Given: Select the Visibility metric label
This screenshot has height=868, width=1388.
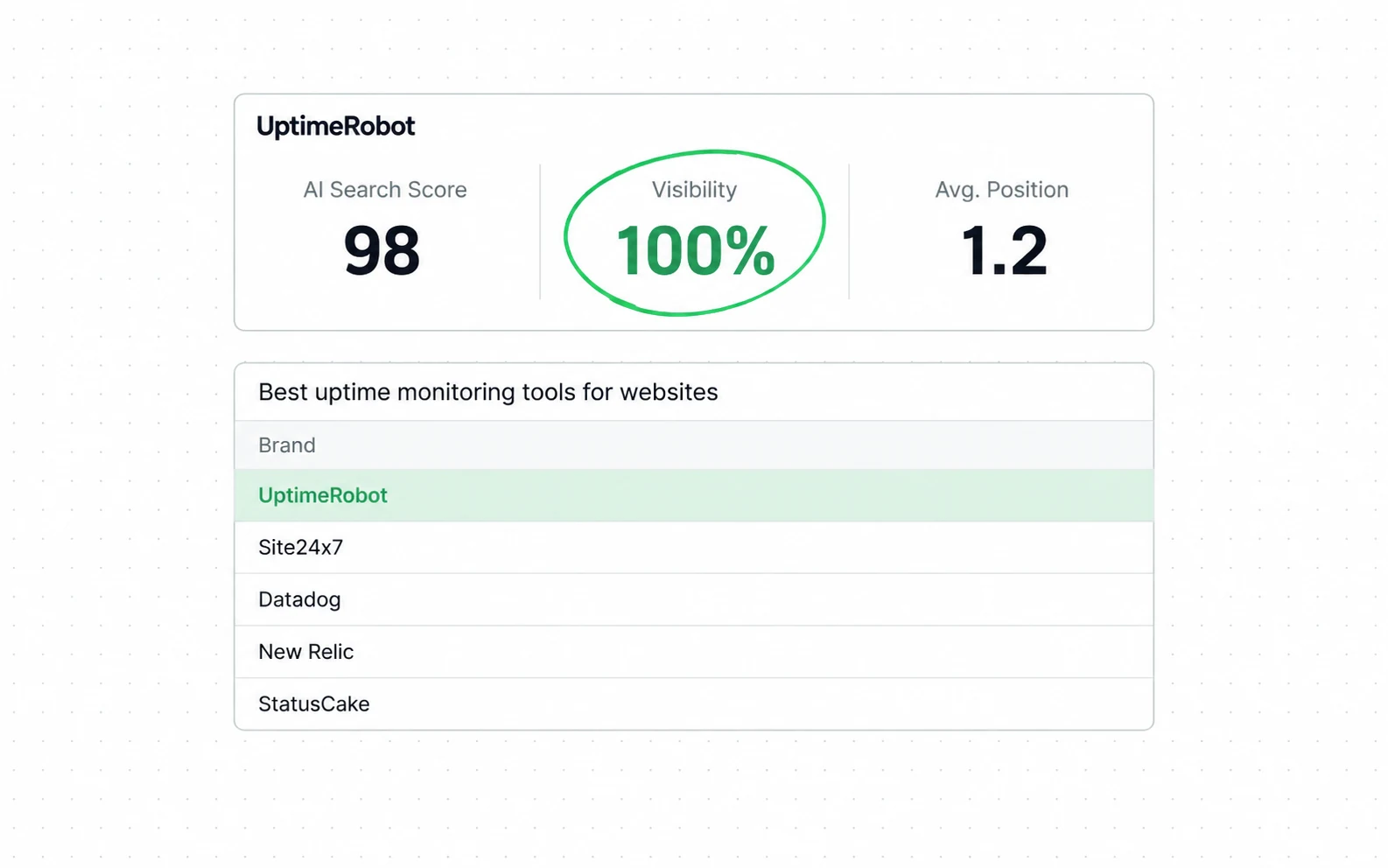Looking at the screenshot, I should pyautogui.click(x=694, y=190).
